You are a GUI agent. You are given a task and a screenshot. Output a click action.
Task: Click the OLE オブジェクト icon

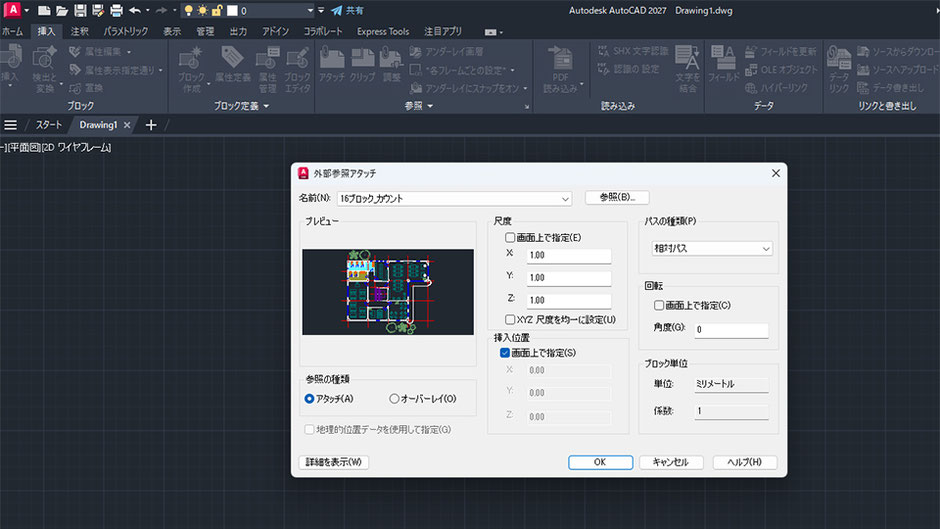[x=751, y=70]
